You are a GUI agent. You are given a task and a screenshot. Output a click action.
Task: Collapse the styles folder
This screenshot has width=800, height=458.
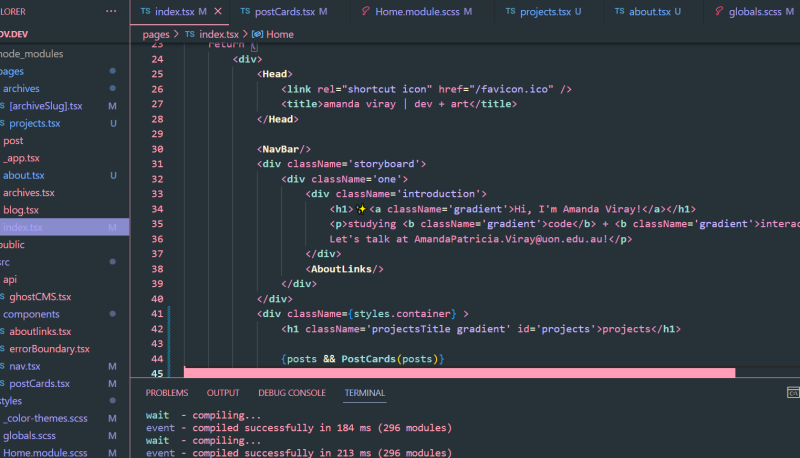(11, 401)
